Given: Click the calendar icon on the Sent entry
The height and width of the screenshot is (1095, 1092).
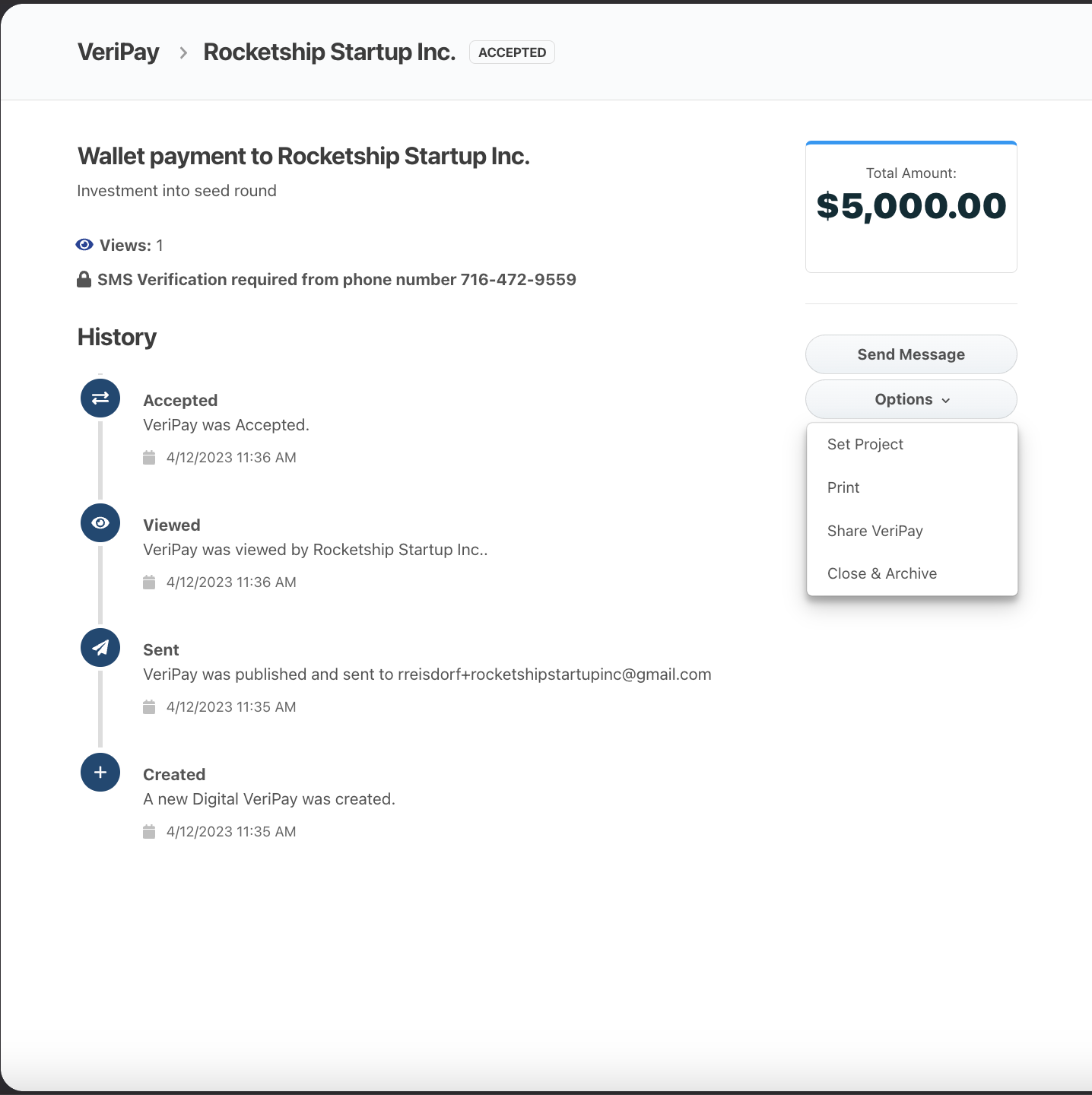Looking at the screenshot, I should click(x=149, y=706).
